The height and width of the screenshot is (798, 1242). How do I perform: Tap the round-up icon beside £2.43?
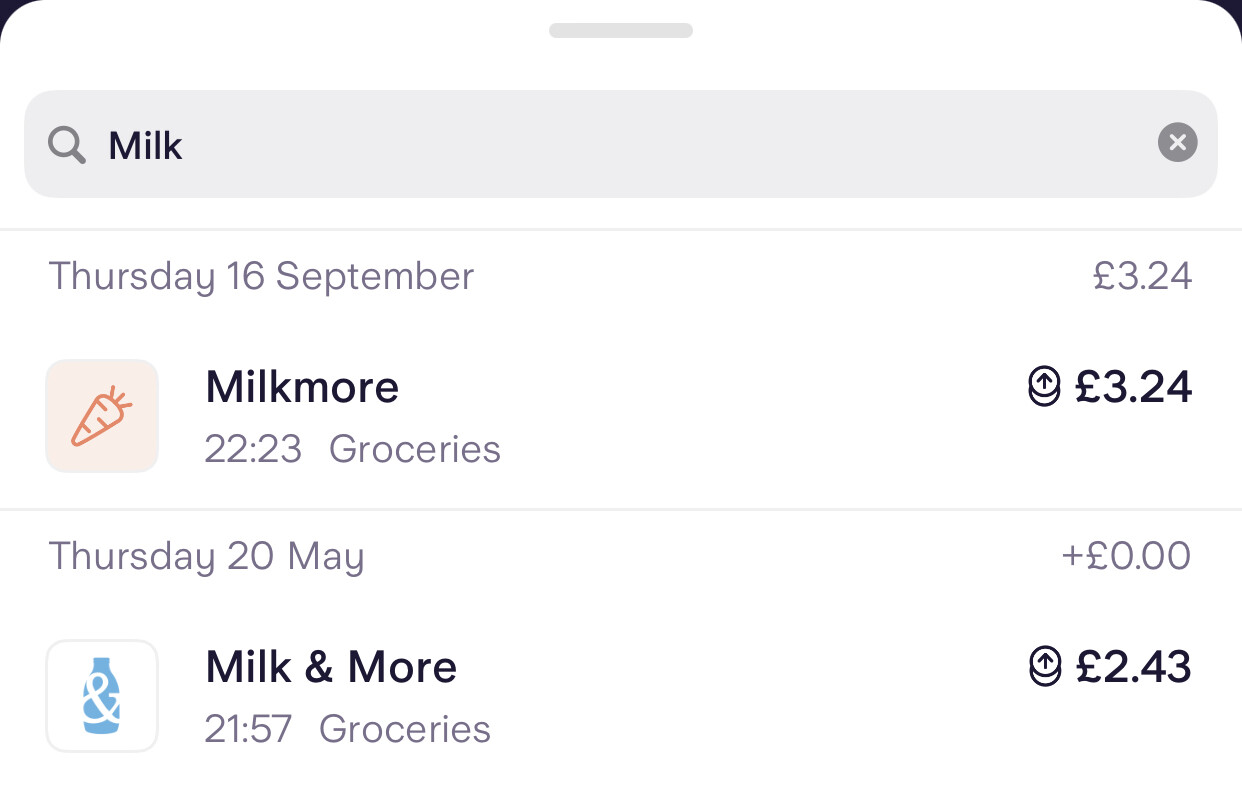pyautogui.click(x=1044, y=666)
